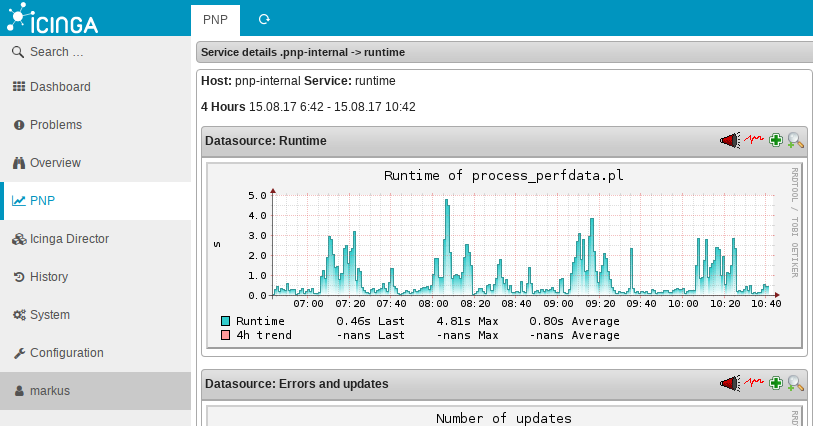
Task: Click the 0.46s Last value
Action: (x=370, y=321)
